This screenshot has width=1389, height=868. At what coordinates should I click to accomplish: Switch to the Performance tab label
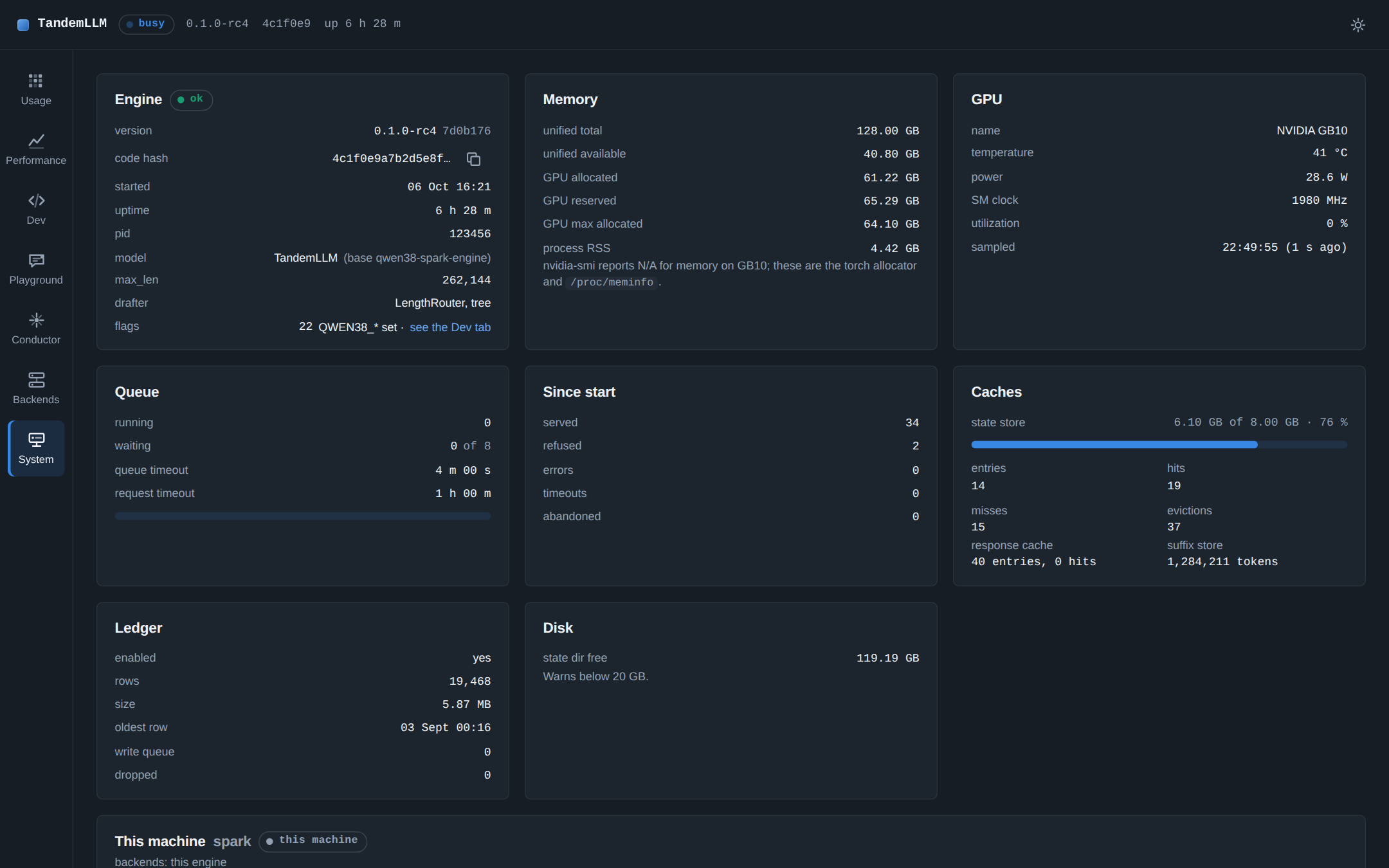pos(36,161)
